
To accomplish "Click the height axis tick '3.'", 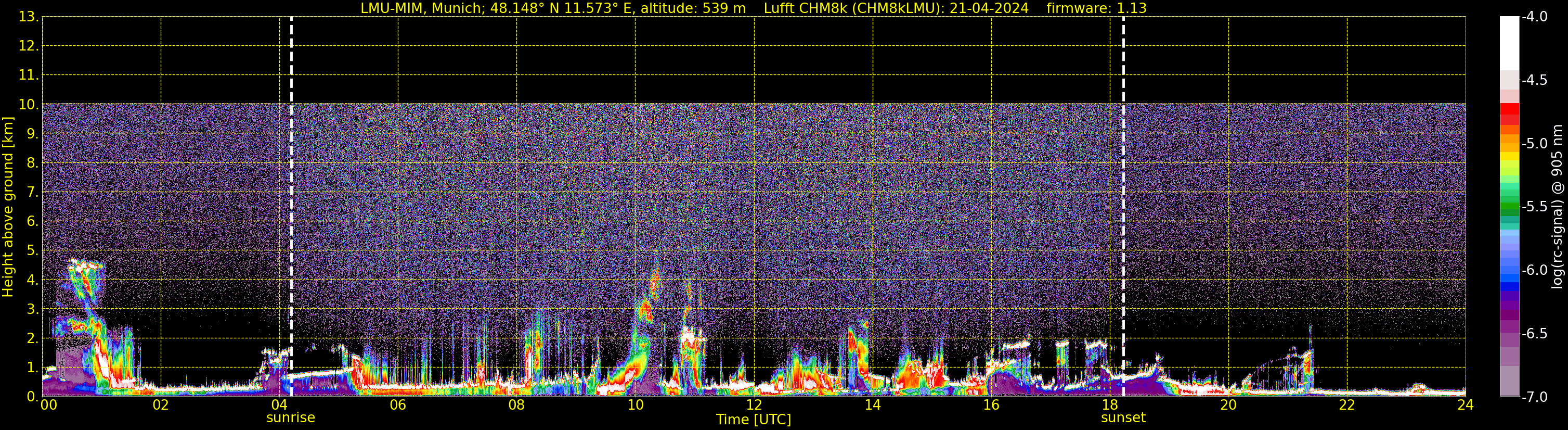I will pyautogui.click(x=32, y=309).
